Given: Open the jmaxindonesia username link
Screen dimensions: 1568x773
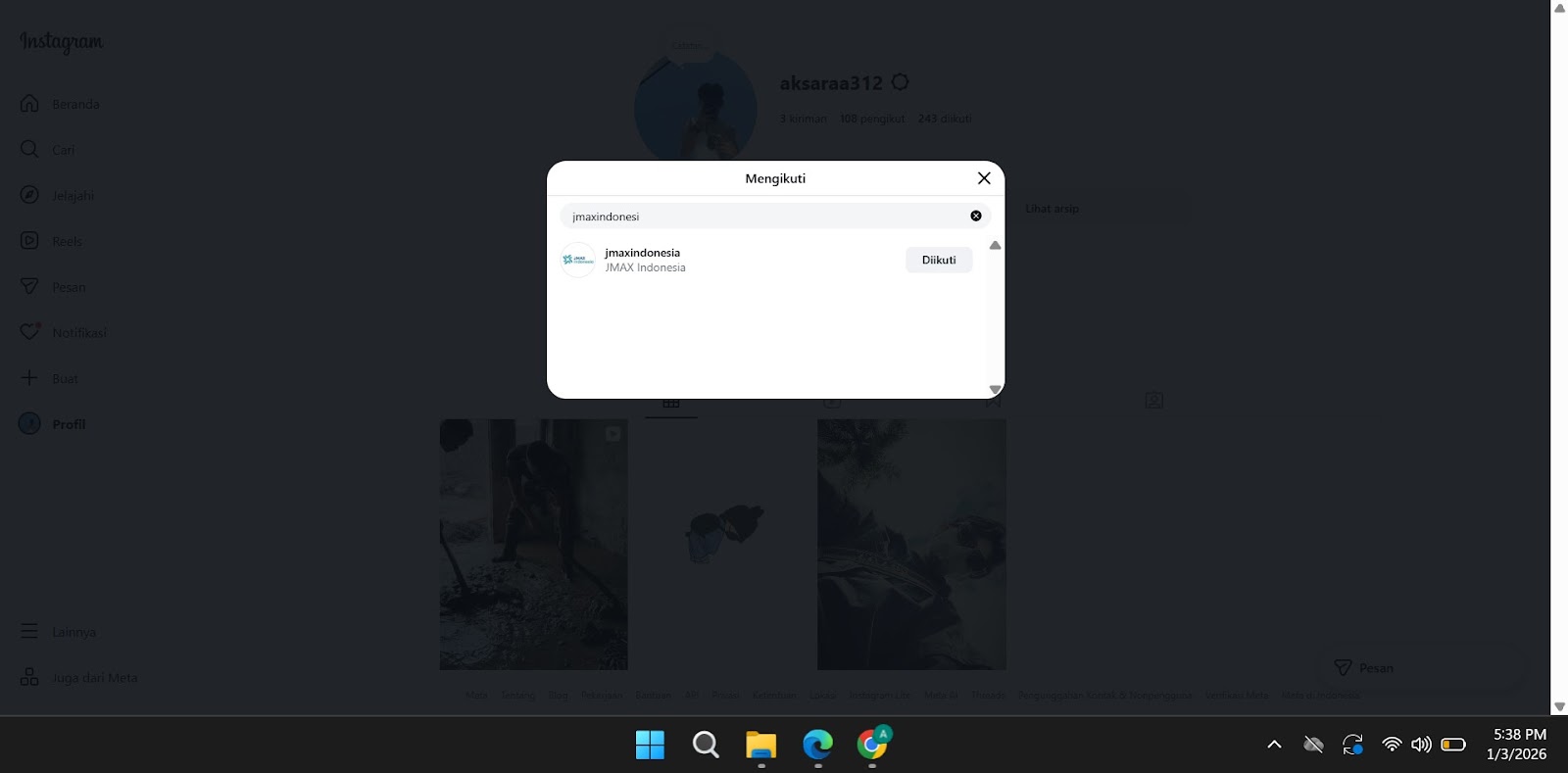Looking at the screenshot, I should 642,253.
